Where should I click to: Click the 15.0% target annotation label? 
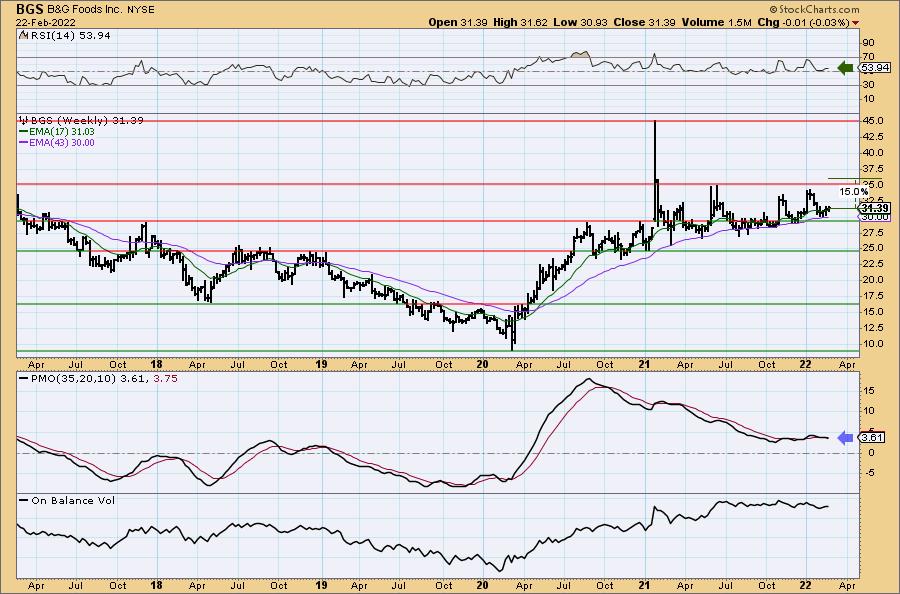(854, 191)
